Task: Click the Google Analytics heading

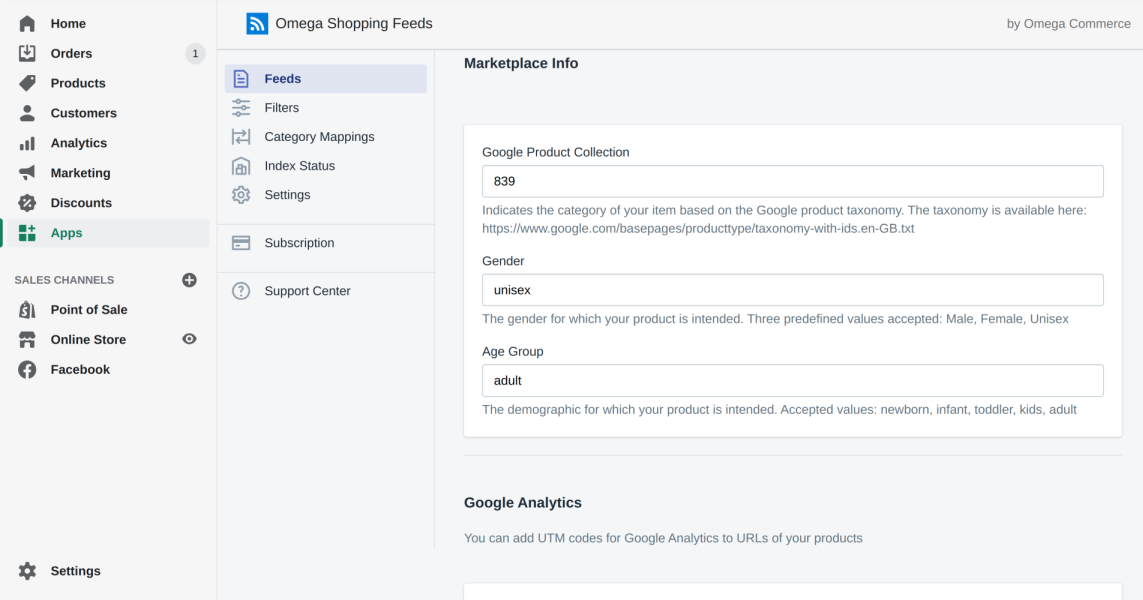Action: (523, 503)
